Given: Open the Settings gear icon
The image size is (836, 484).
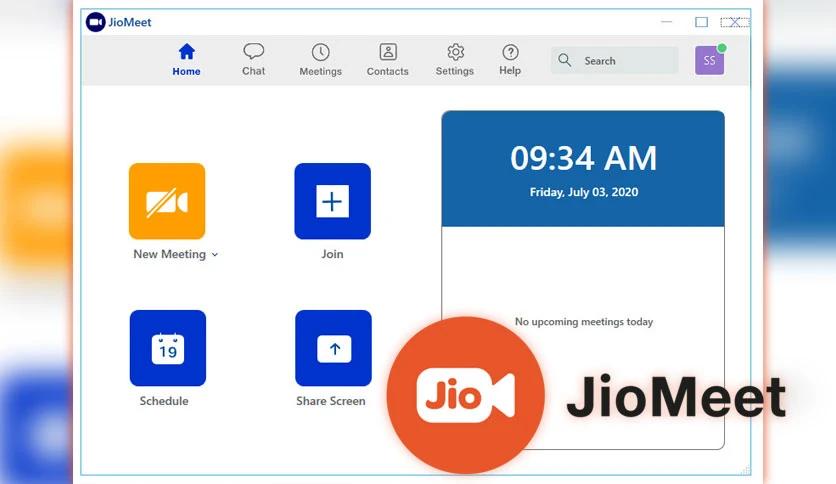Looking at the screenshot, I should [455, 52].
